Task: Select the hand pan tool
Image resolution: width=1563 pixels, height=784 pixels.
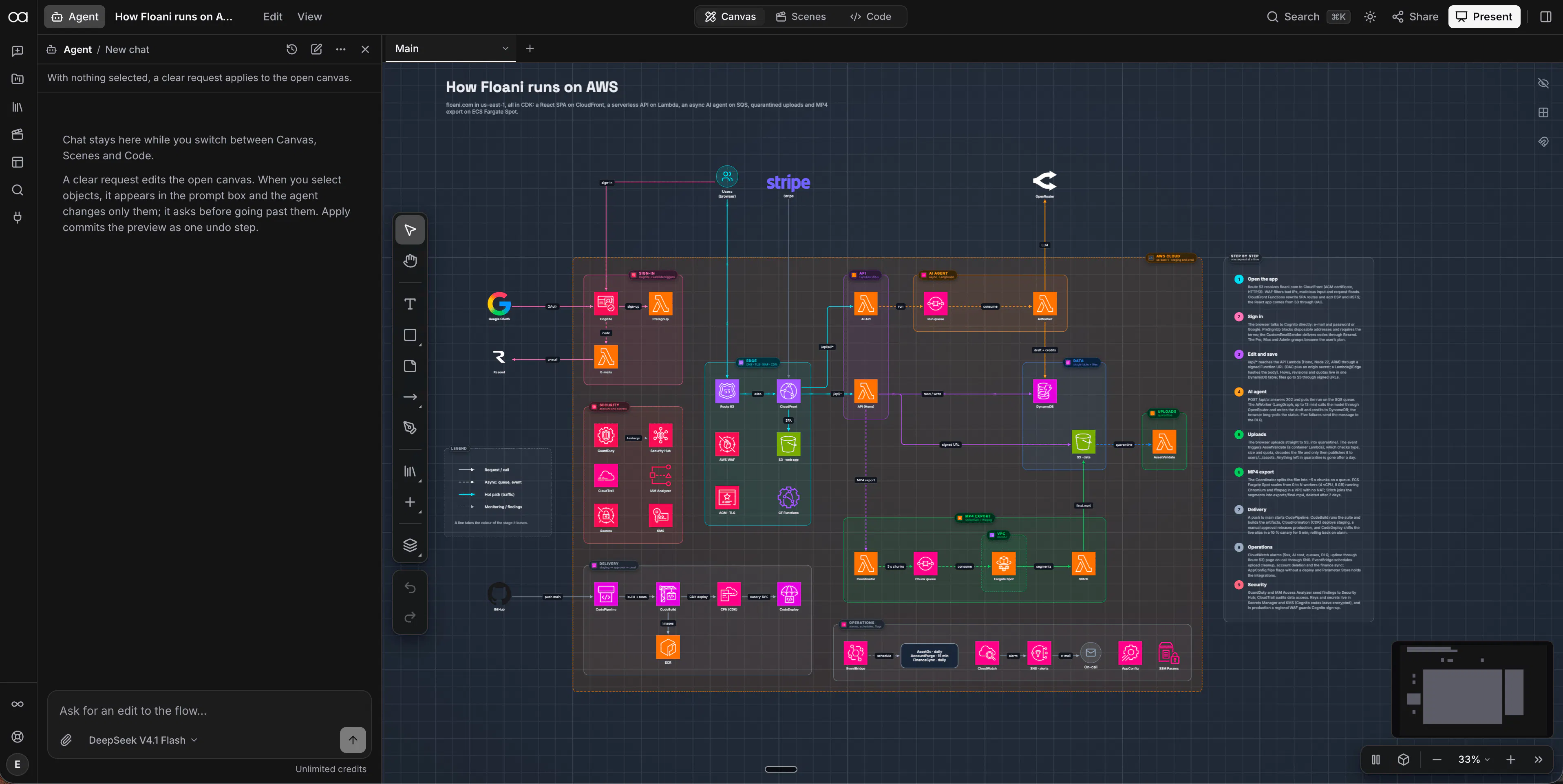Action: point(410,261)
